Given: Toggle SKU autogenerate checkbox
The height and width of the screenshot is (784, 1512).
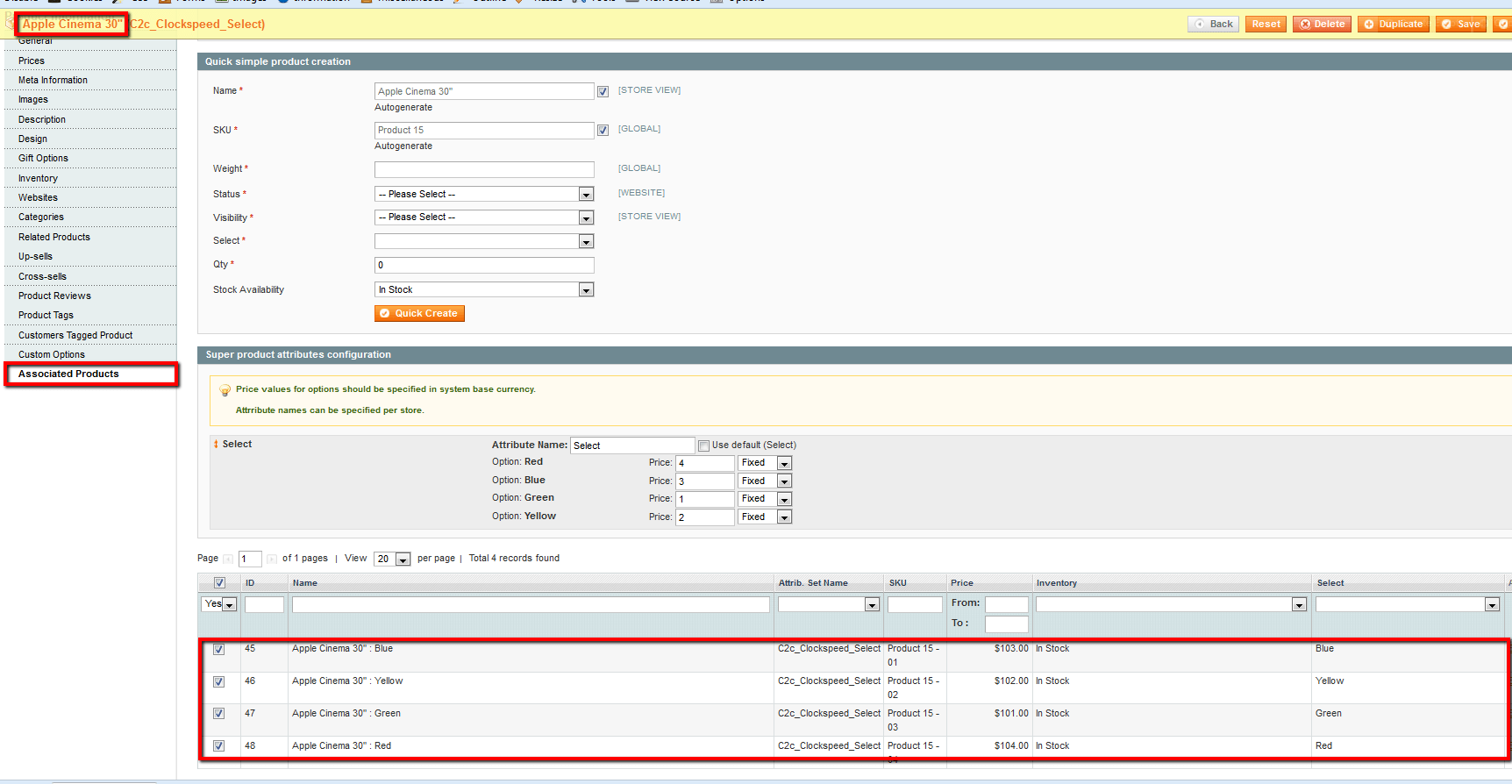Looking at the screenshot, I should [603, 130].
